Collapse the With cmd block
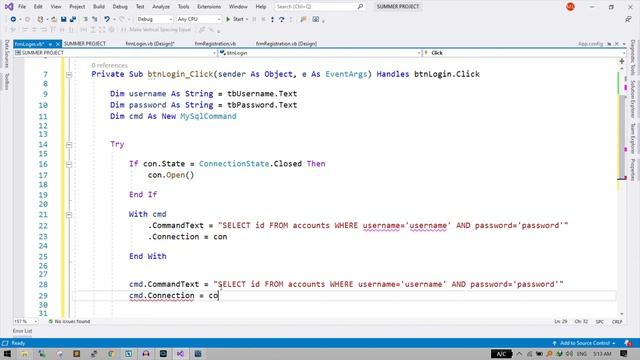 tap(69, 215)
